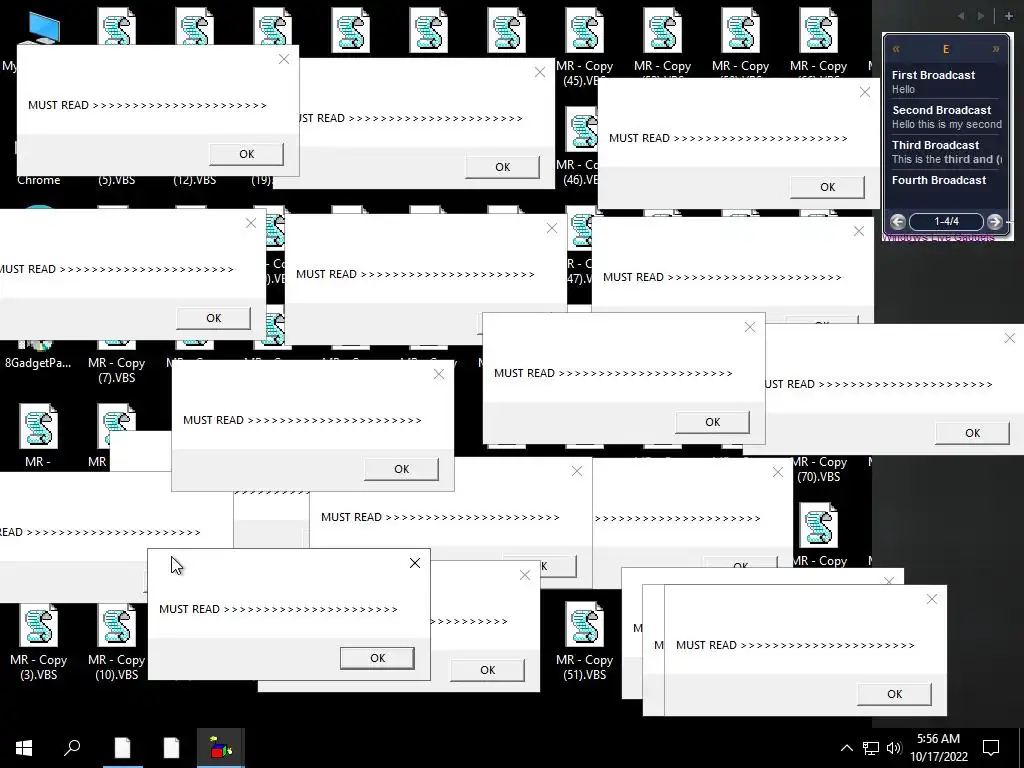Click blank document taskbar icon beside Search
The image size is (1024, 768).
click(x=123, y=748)
